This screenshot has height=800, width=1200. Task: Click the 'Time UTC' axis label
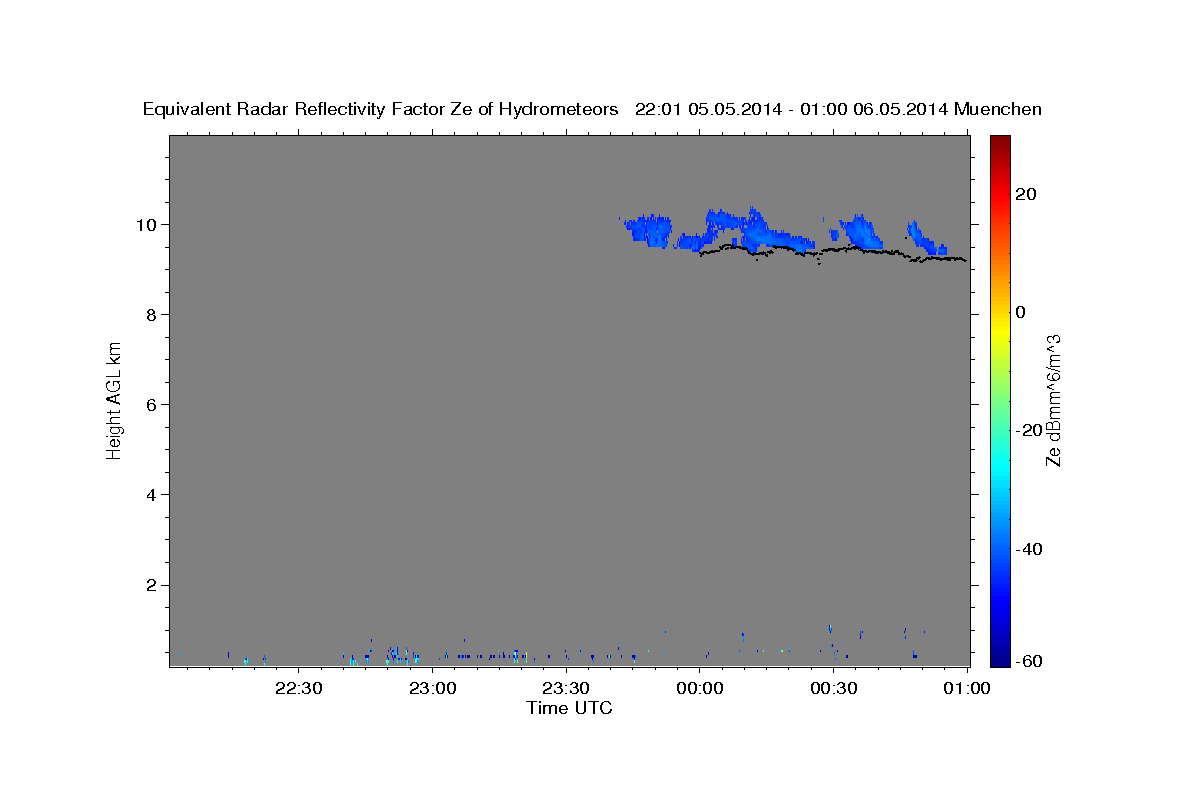click(569, 708)
